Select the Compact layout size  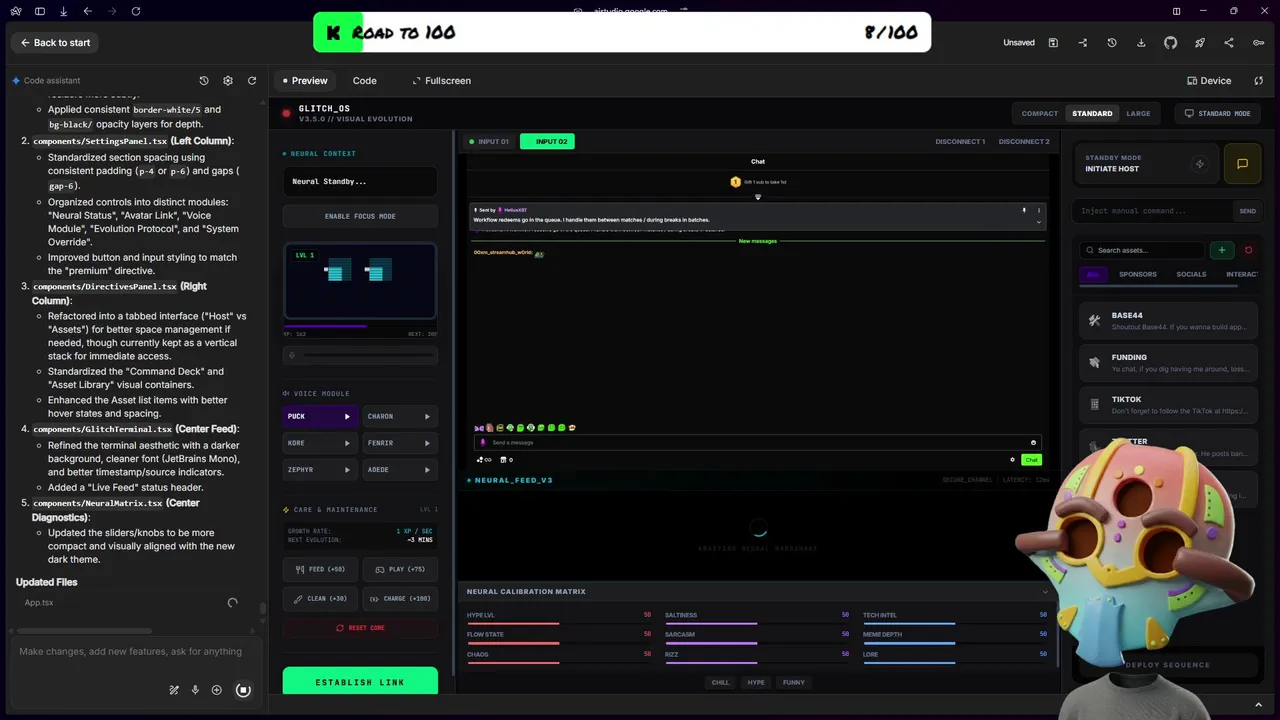point(1039,114)
